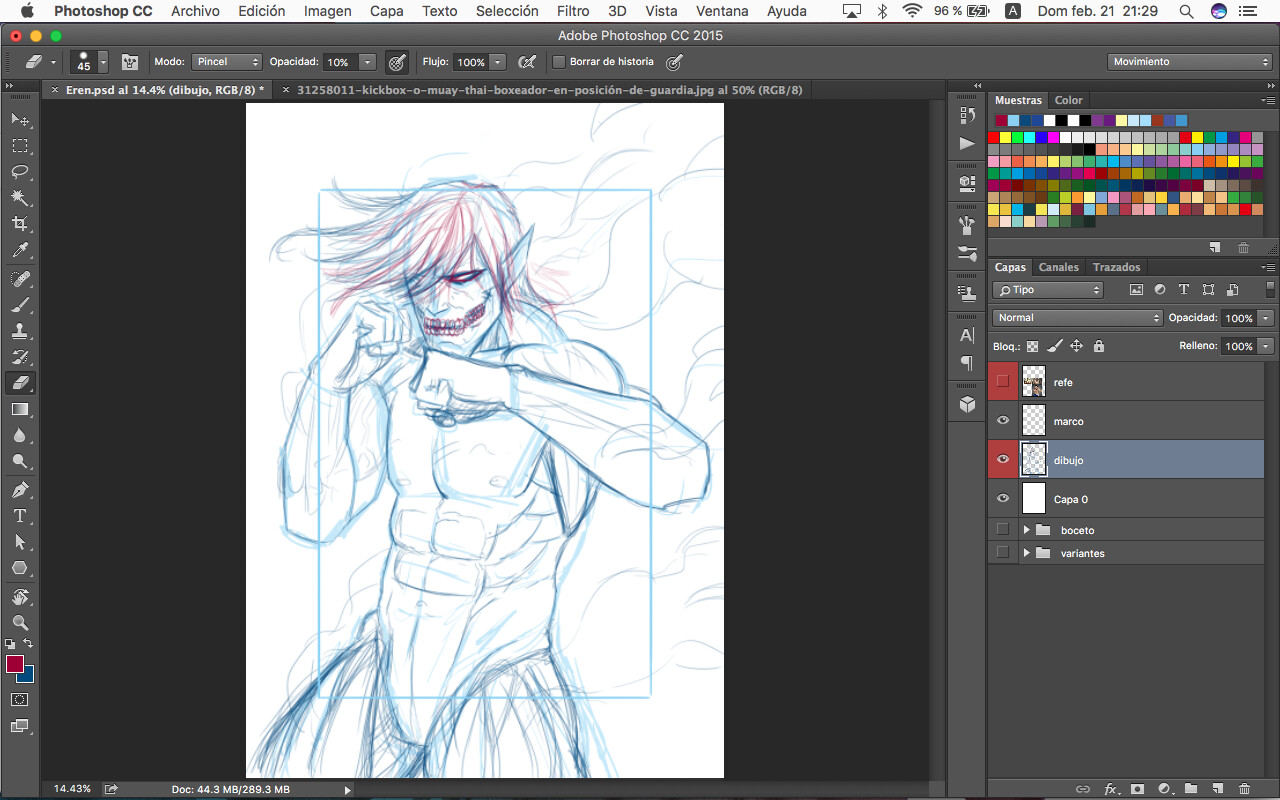Hide the marco layer
The height and width of the screenshot is (800, 1280).
[1003, 421]
